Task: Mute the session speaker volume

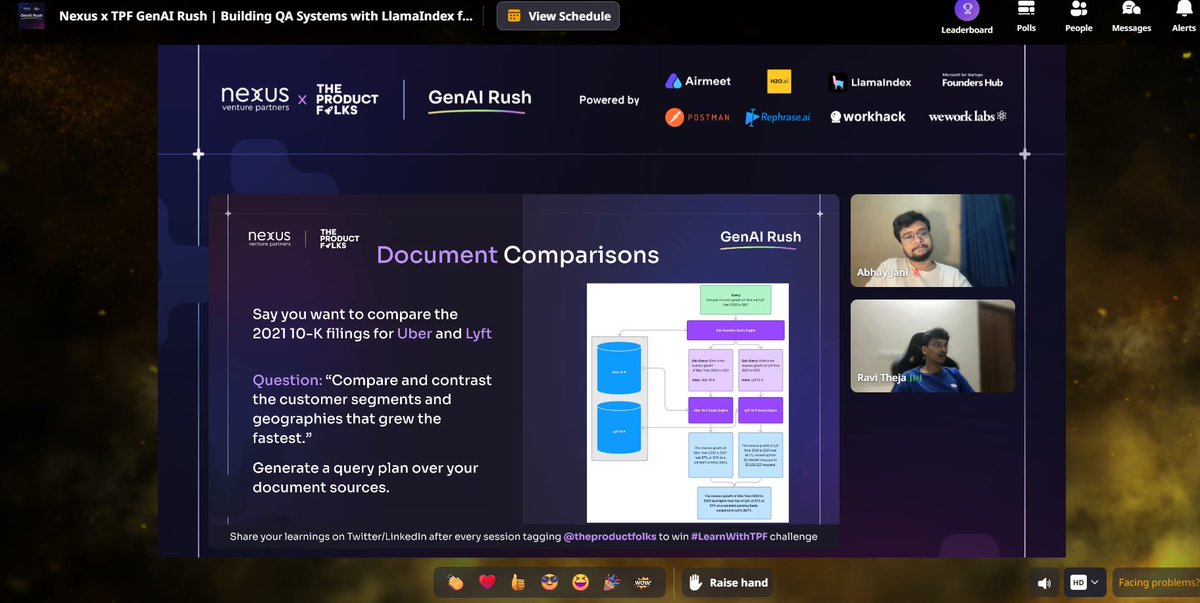Action: coord(1044,582)
